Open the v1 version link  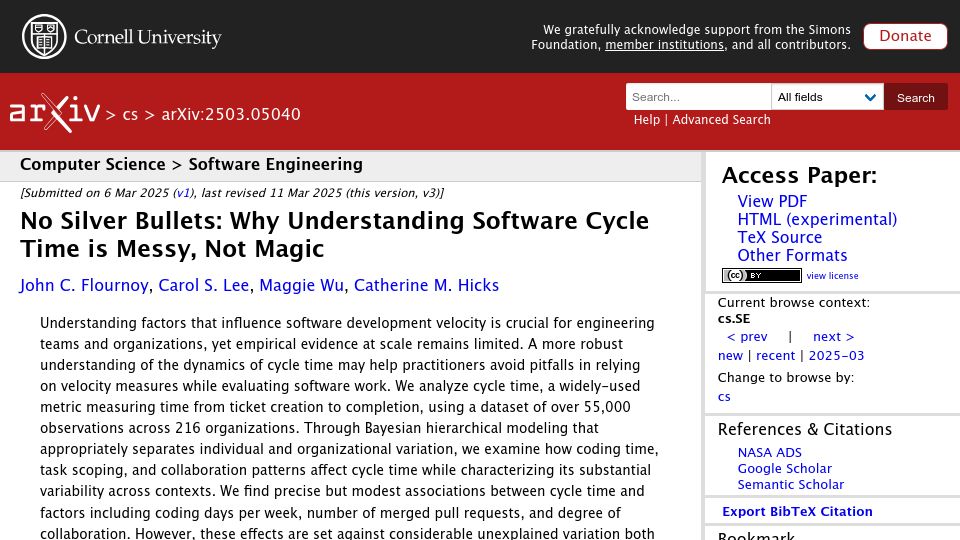[x=183, y=193]
